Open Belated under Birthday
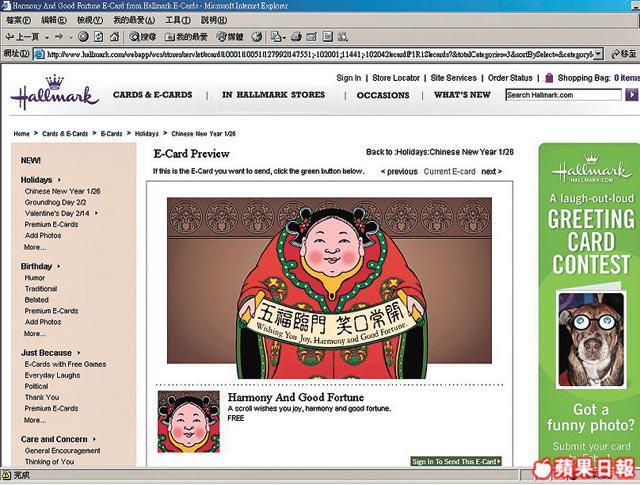Image resolution: width=640 pixels, height=485 pixels. [36, 300]
